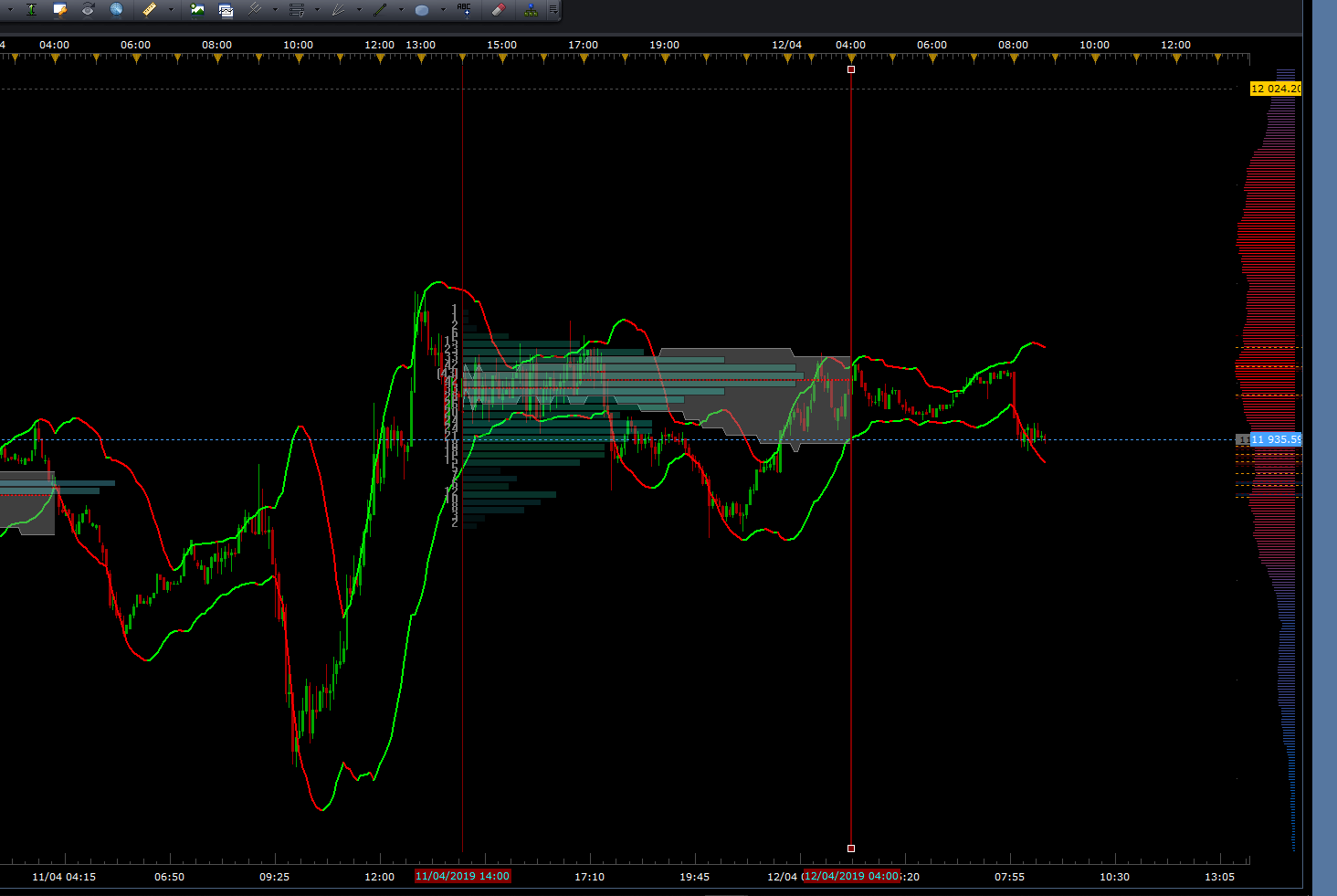
Task: Select the pitchfork drawing tool
Action: 254,9
